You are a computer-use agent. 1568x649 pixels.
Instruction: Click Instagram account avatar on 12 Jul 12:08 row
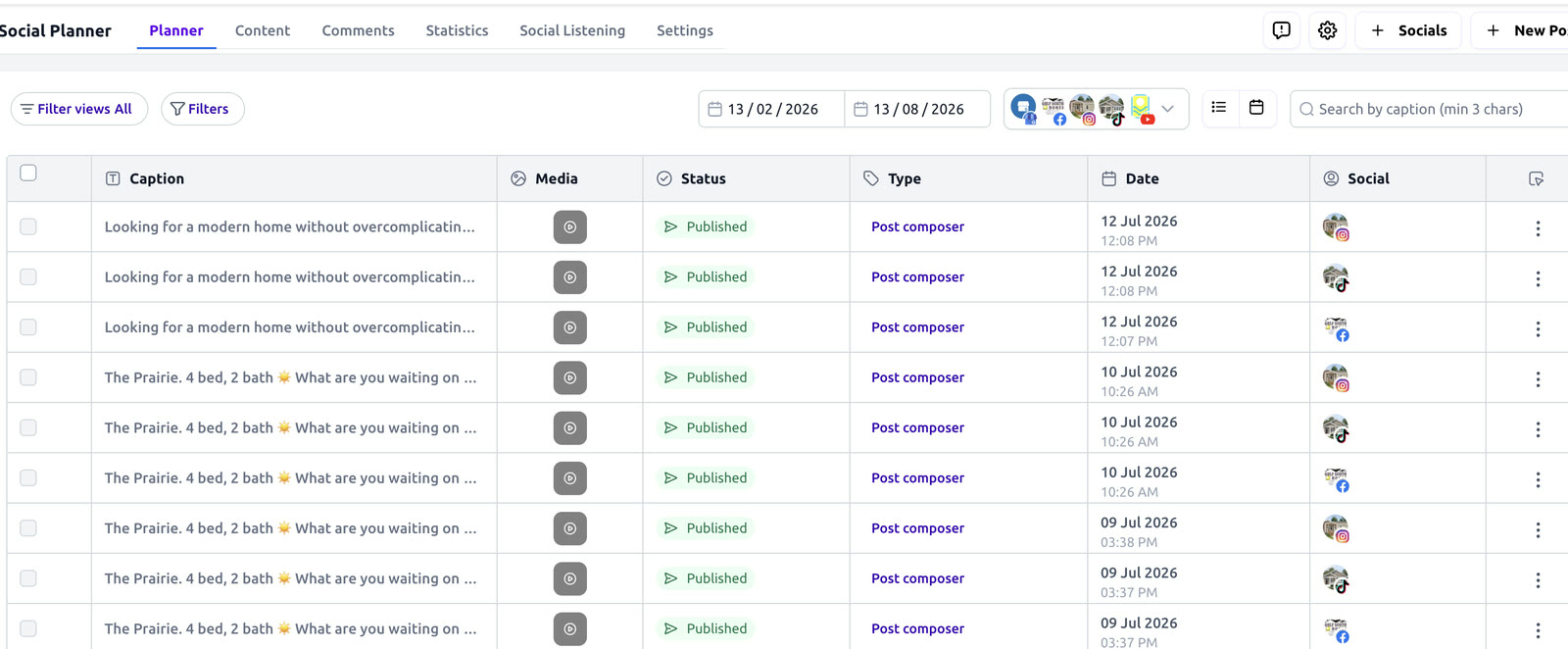coord(1336,227)
